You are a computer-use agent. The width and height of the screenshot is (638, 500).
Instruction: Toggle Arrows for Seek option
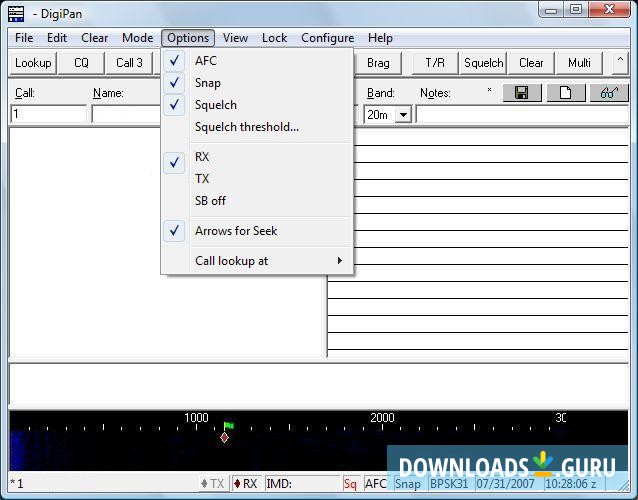[257, 231]
